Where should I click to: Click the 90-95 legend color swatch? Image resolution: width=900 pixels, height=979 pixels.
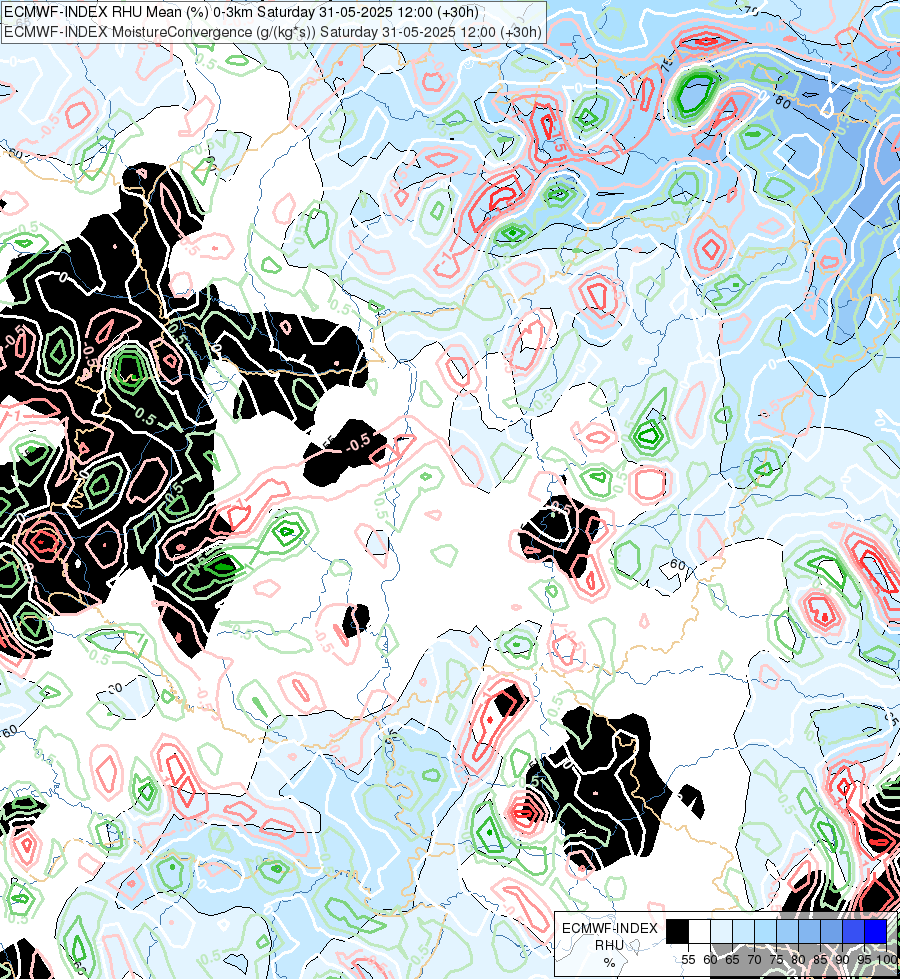pyautogui.click(x=853, y=932)
